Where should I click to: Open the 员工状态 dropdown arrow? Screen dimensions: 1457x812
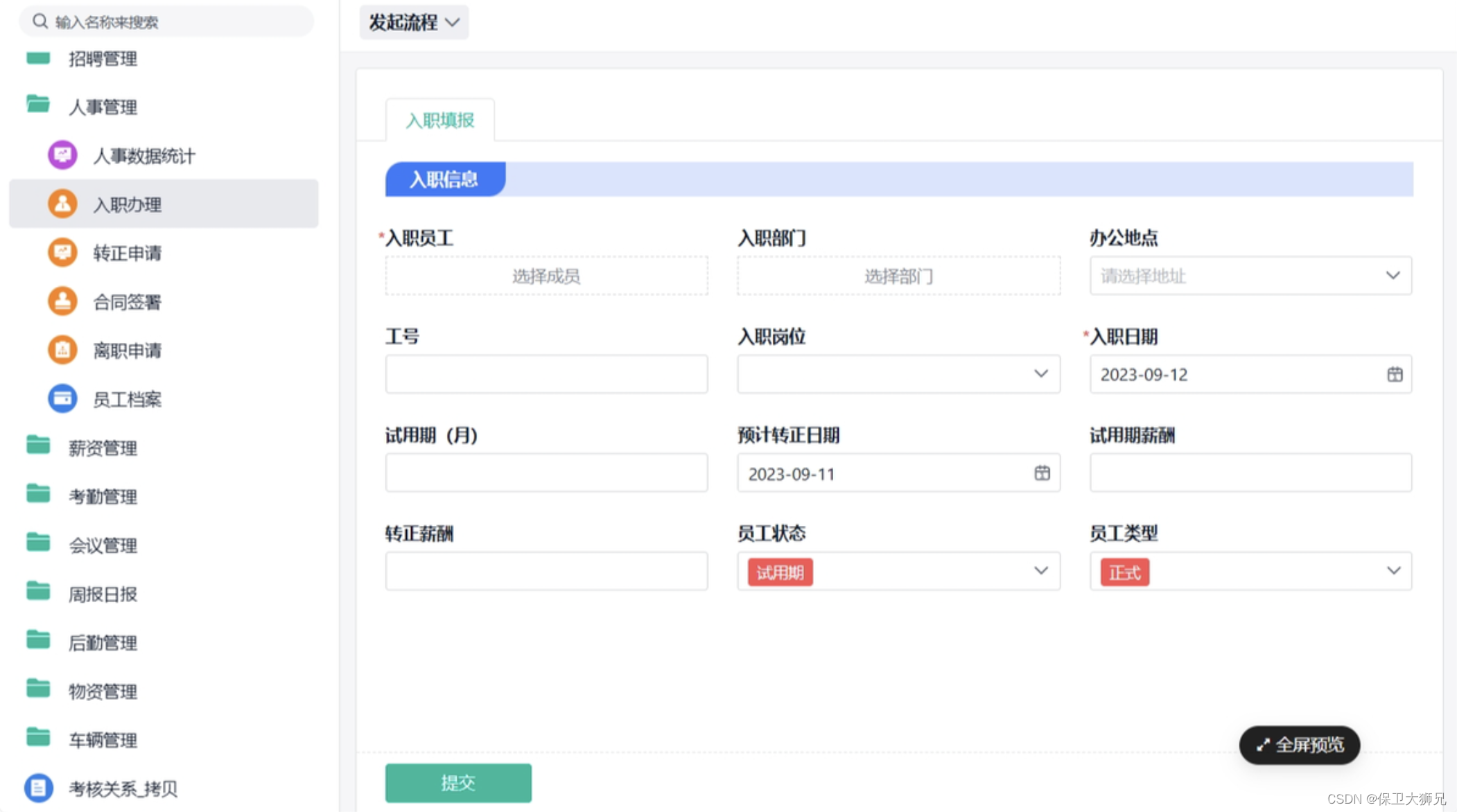point(1040,571)
